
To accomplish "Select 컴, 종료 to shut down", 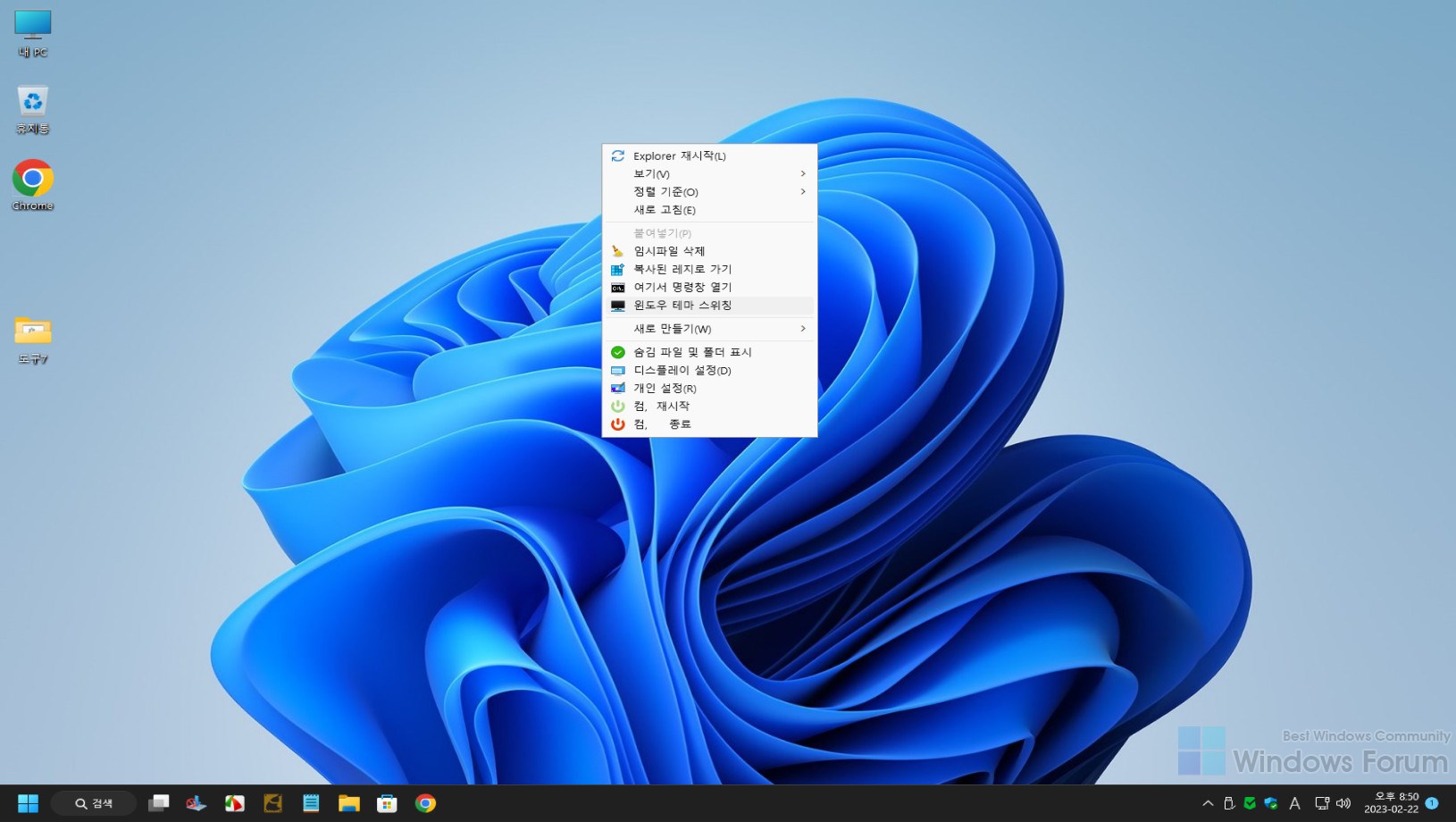I will [x=709, y=424].
